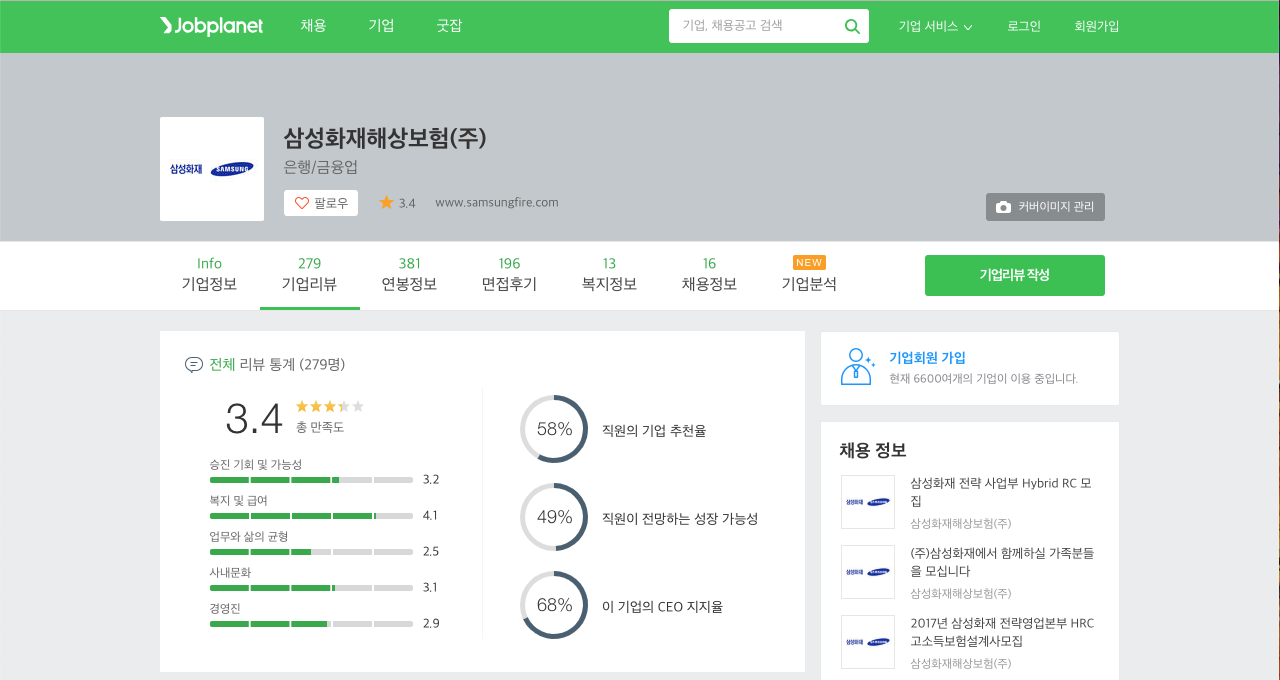Click the 직원이 전망하는 성장 가능성 label
This screenshot has height=680, width=1280.
tap(680, 518)
